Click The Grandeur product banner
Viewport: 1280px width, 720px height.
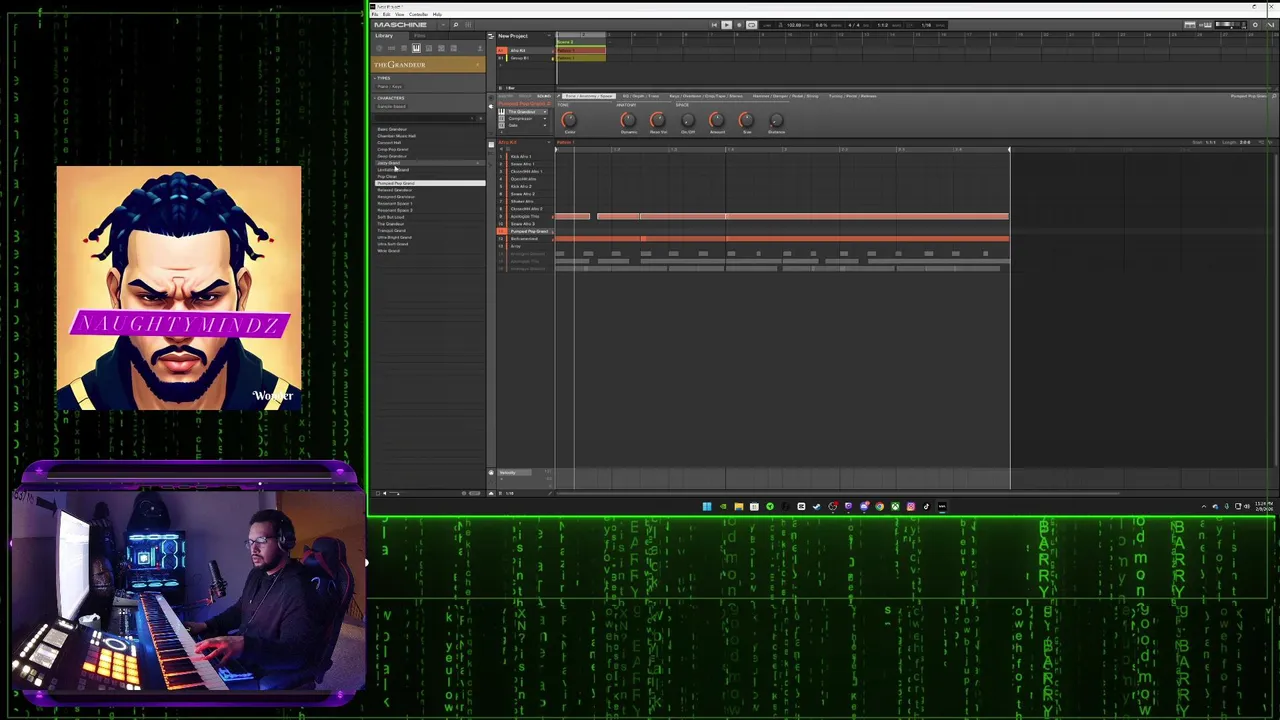click(428, 64)
